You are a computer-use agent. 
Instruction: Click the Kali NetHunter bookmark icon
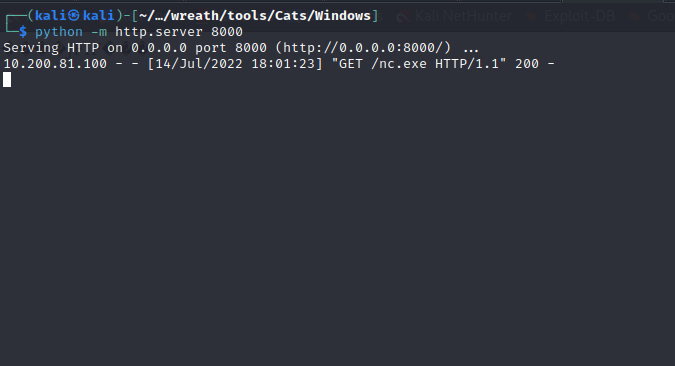403,16
